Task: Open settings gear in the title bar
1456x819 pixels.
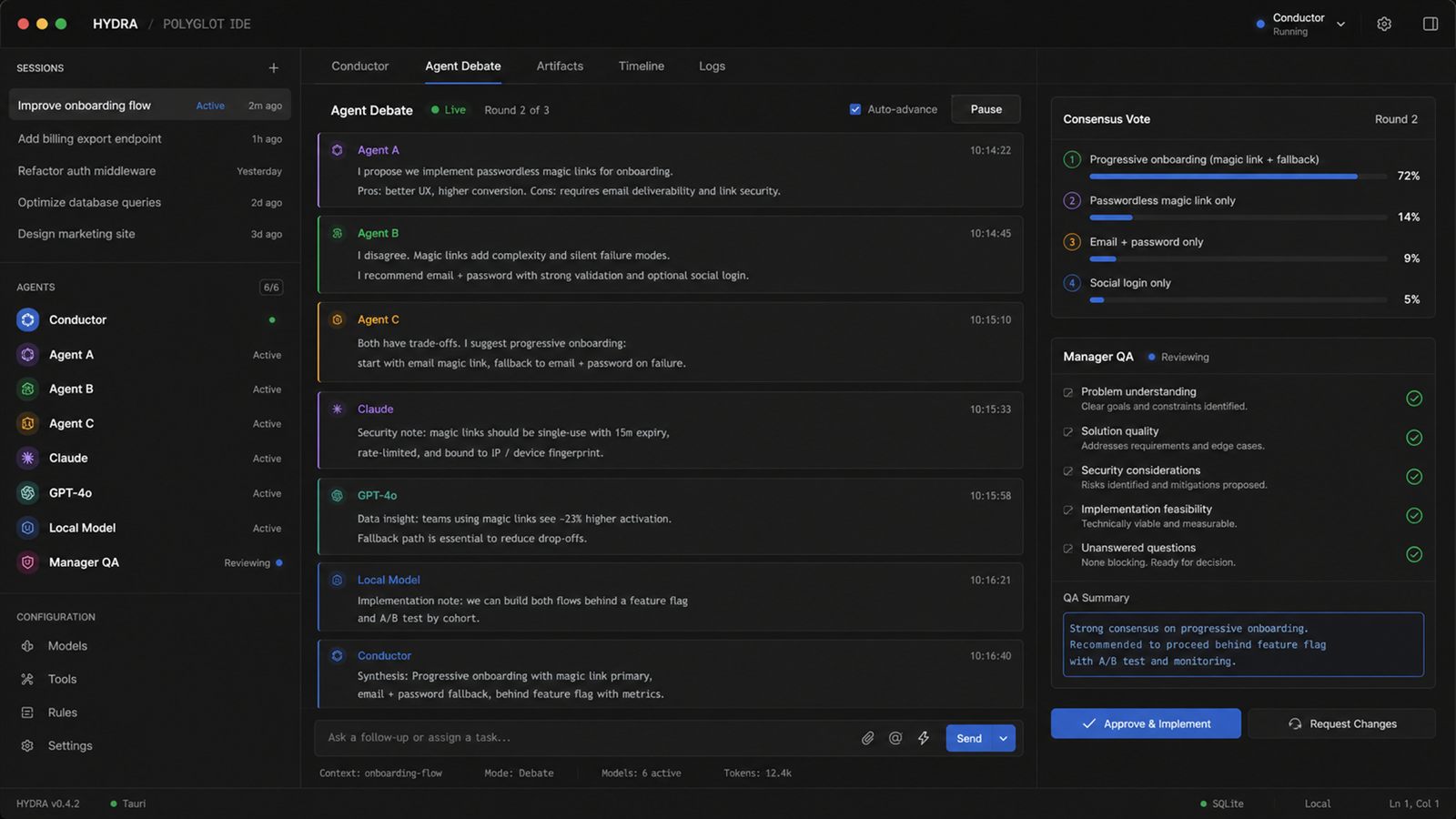Action: pos(1384,25)
